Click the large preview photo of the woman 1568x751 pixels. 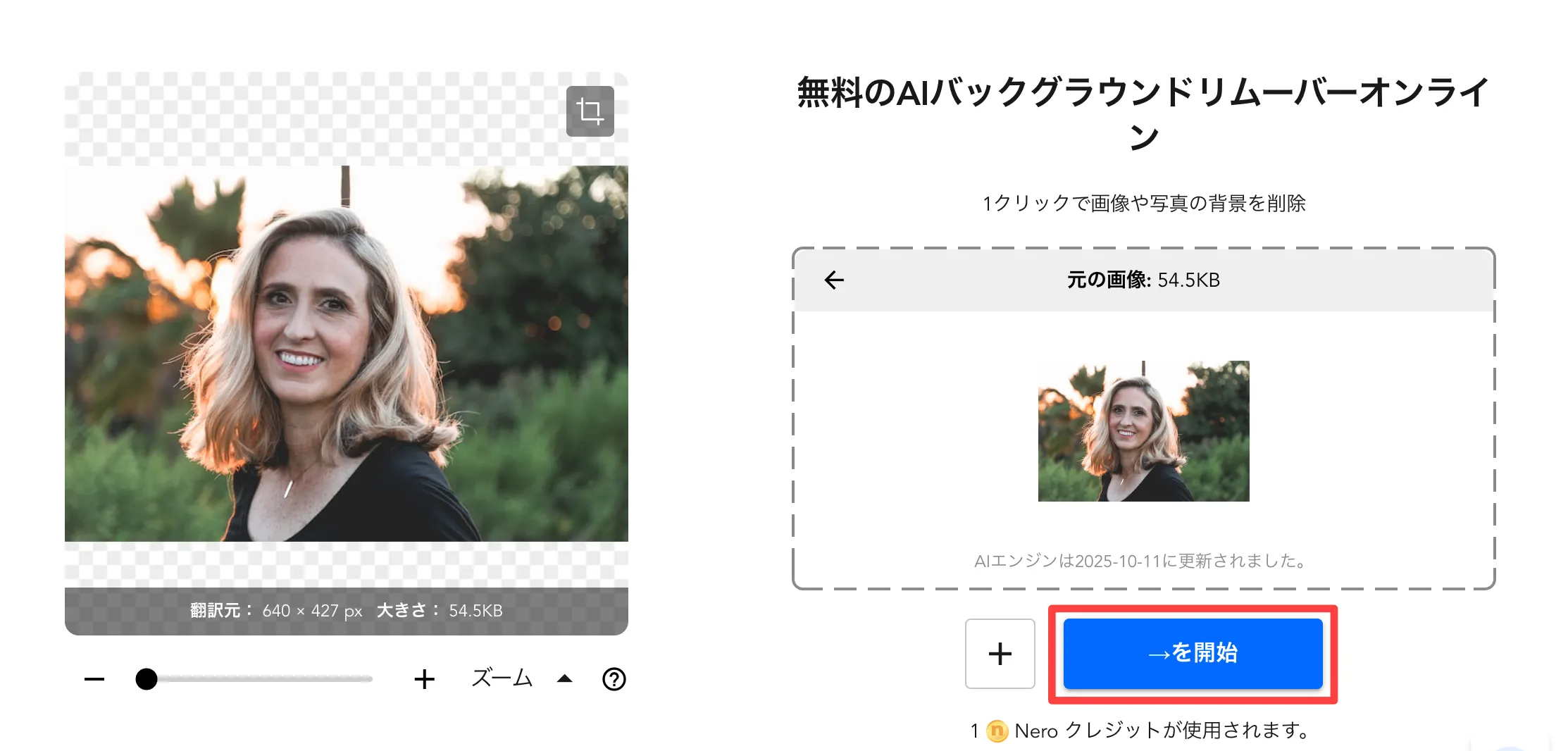pyautogui.click(x=346, y=354)
